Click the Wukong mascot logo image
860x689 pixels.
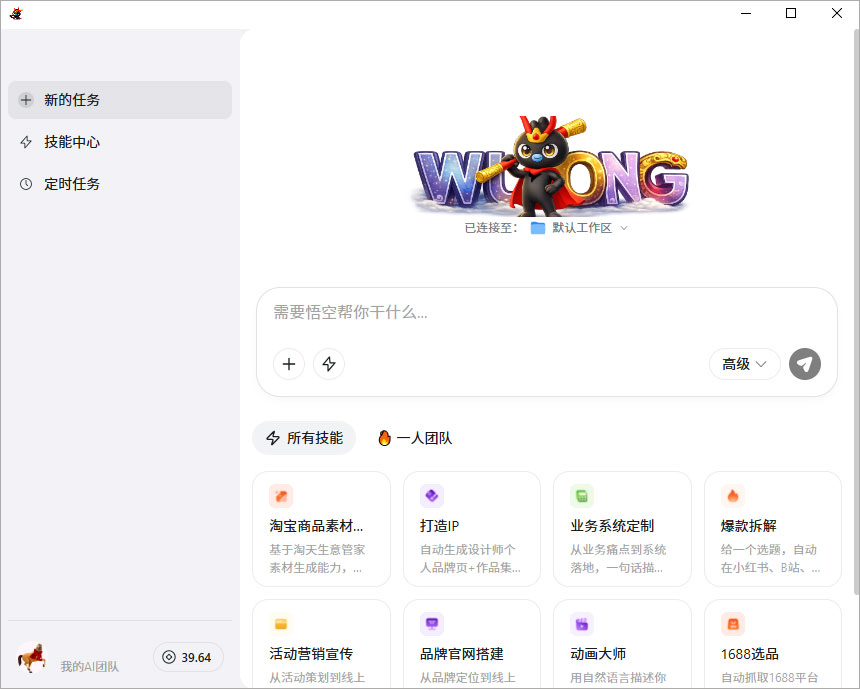550,165
